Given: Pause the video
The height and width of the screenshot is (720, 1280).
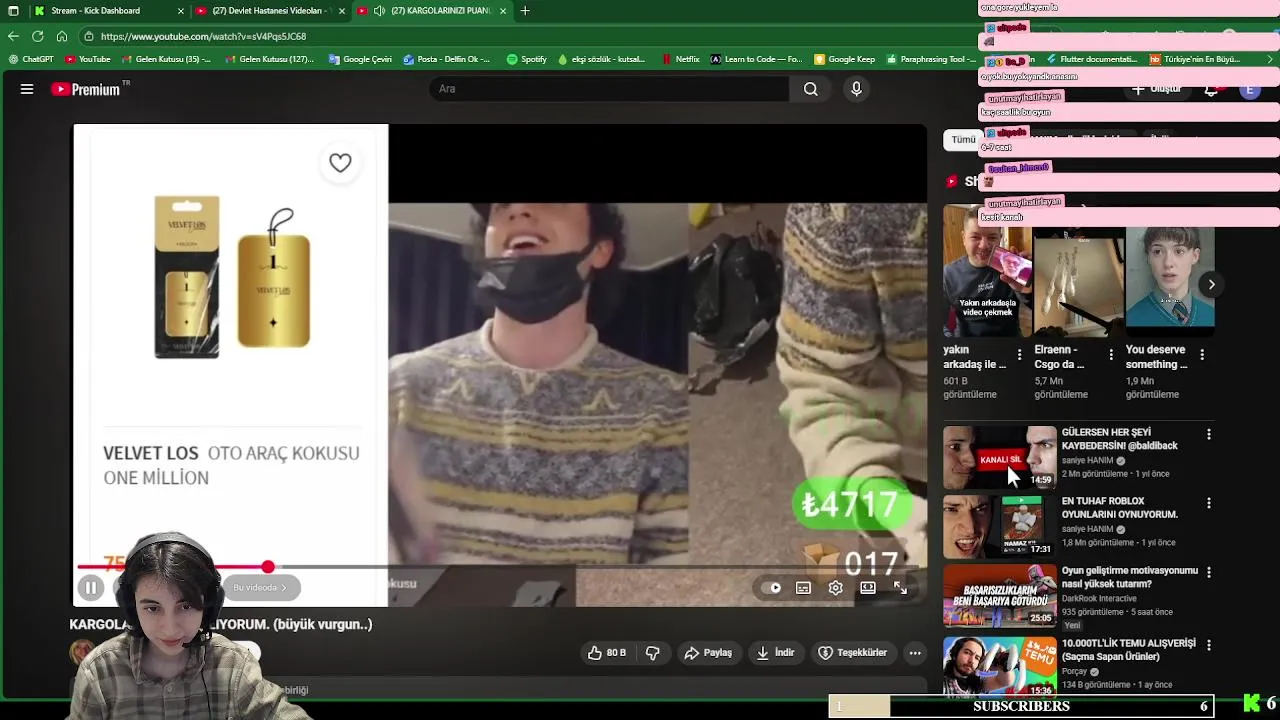Looking at the screenshot, I should pyautogui.click(x=90, y=588).
